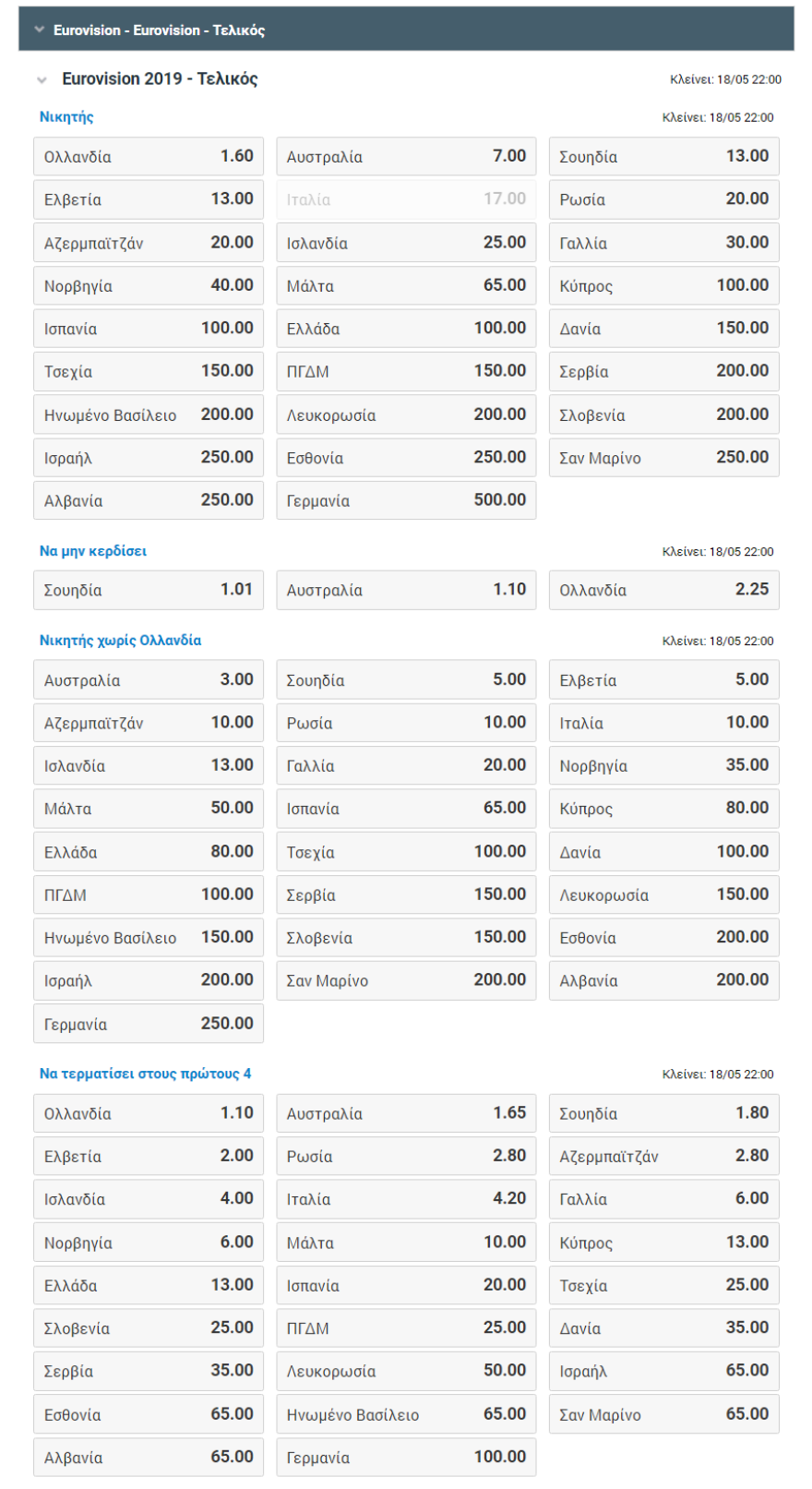Open the Νικητής χωρίς Ολλανδία market heading

coord(120,640)
